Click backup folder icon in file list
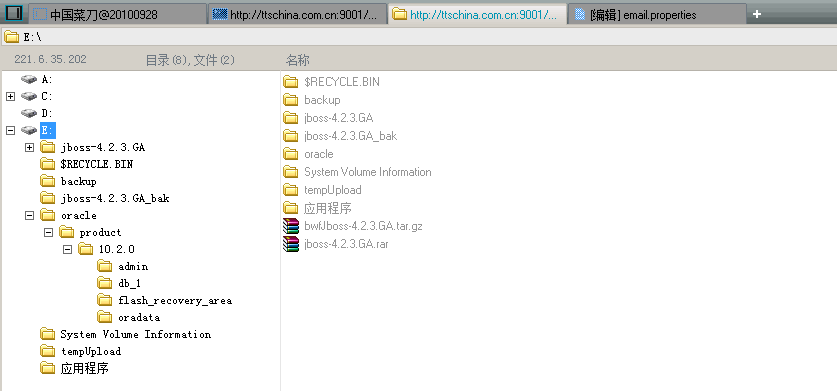 click(291, 100)
